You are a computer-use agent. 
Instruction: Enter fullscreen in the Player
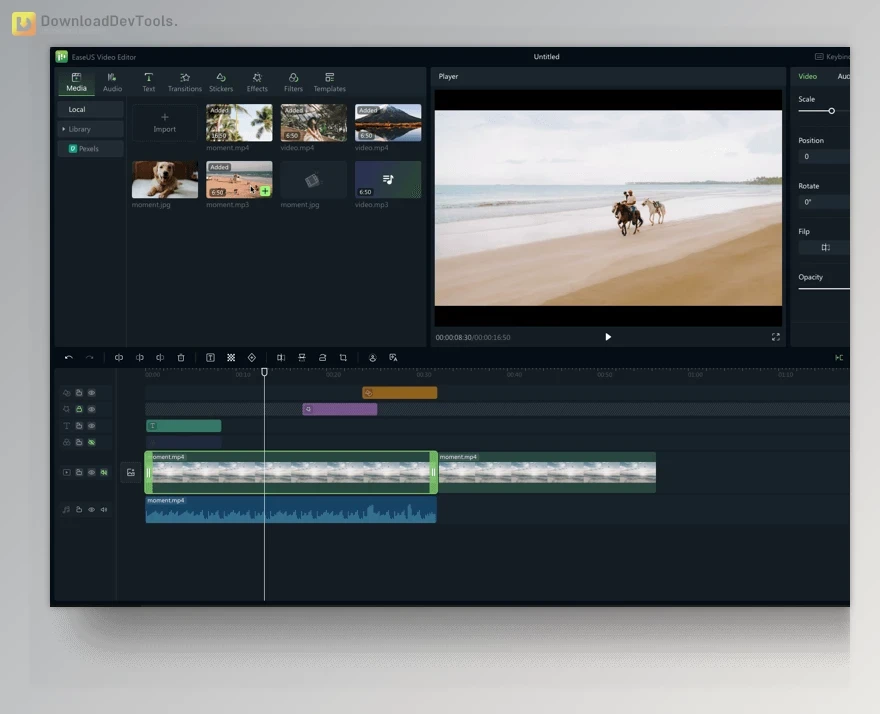[x=775, y=337]
